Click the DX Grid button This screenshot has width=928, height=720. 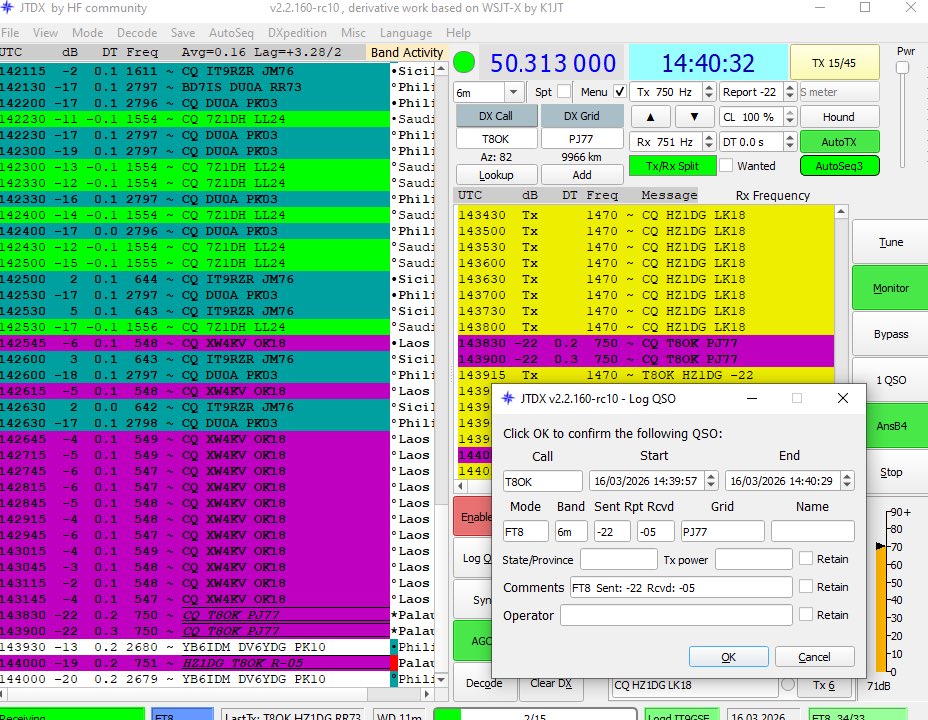coord(582,116)
